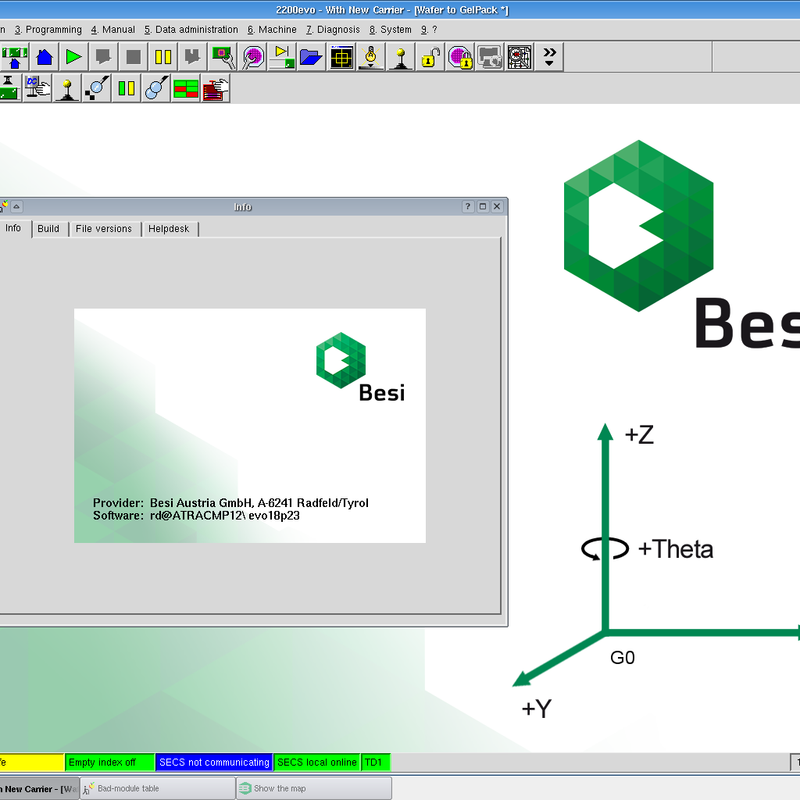
Task: Click green-yellow pause bars icon
Action: (126, 88)
